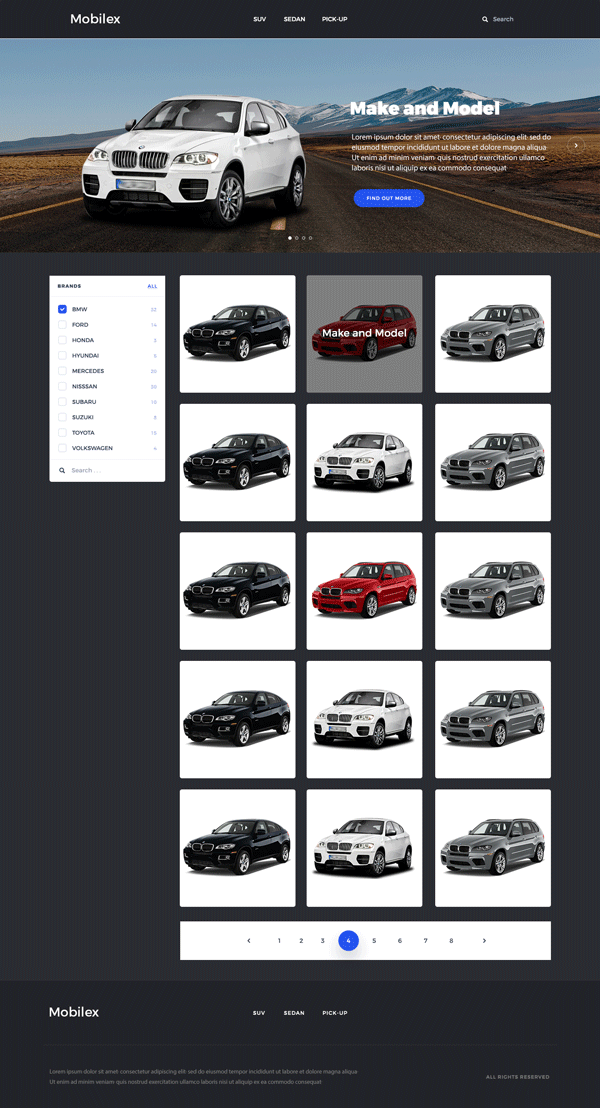Viewport: 600px width, 1108px height.
Task: Click hero Make and Model heading
Action: pos(425,109)
